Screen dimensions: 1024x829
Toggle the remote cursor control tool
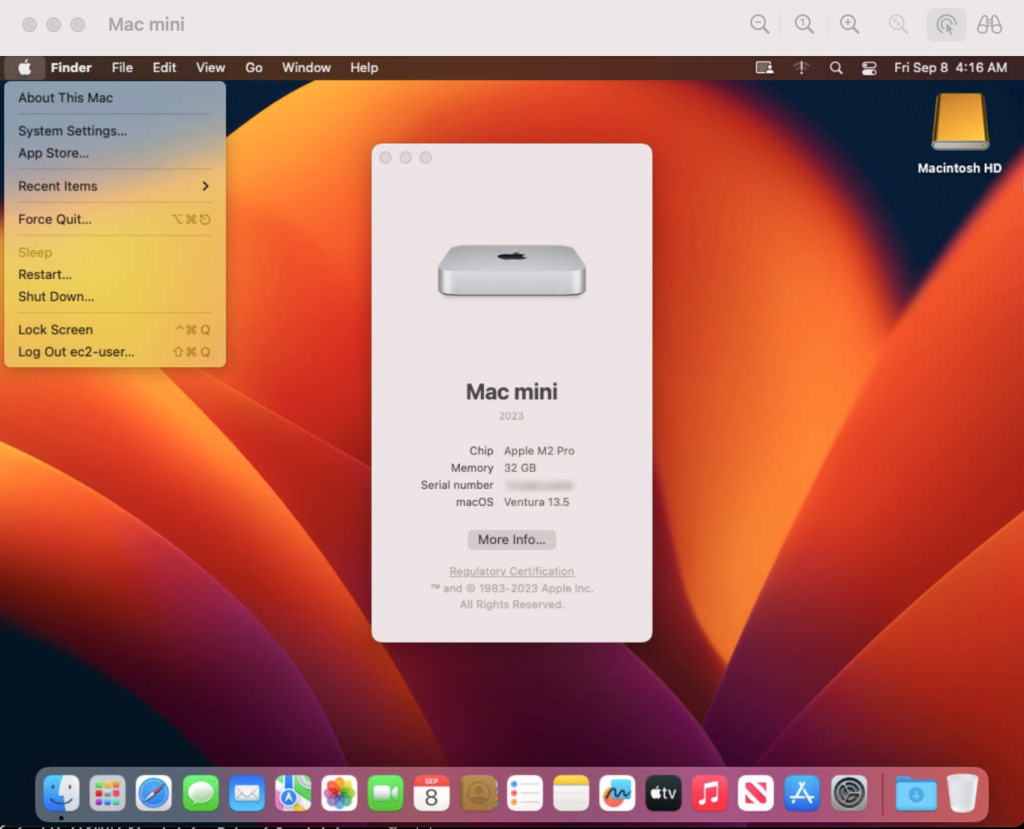pos(945,24)
